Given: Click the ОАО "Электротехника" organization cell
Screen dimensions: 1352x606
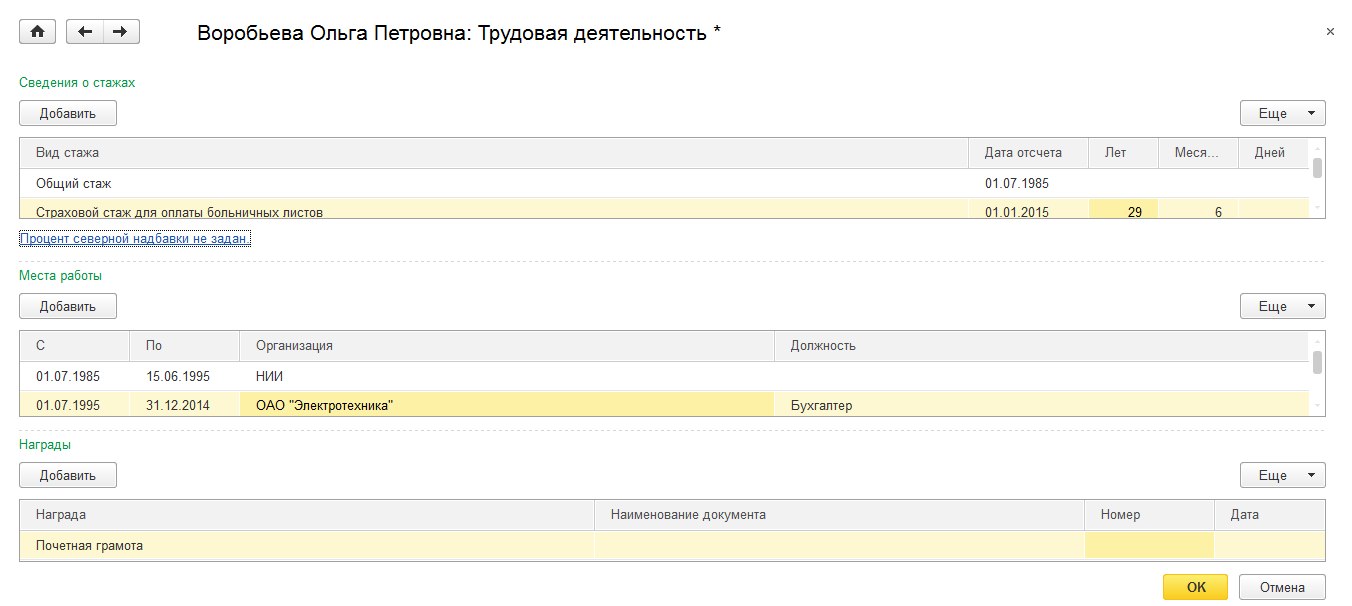Looking at the screenshot, I should (x=506, y=405).
